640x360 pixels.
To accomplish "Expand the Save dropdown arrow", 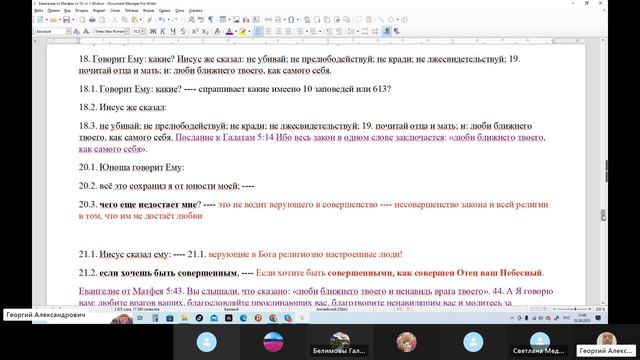I will [x=73, y=20].
